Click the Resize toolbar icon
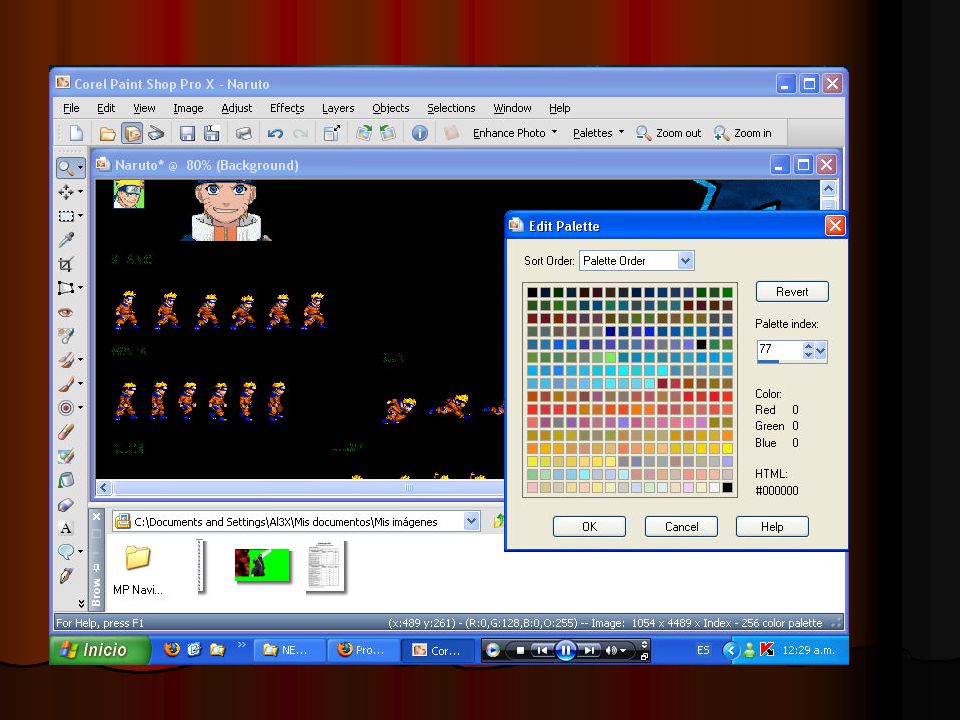 (332, 133)
